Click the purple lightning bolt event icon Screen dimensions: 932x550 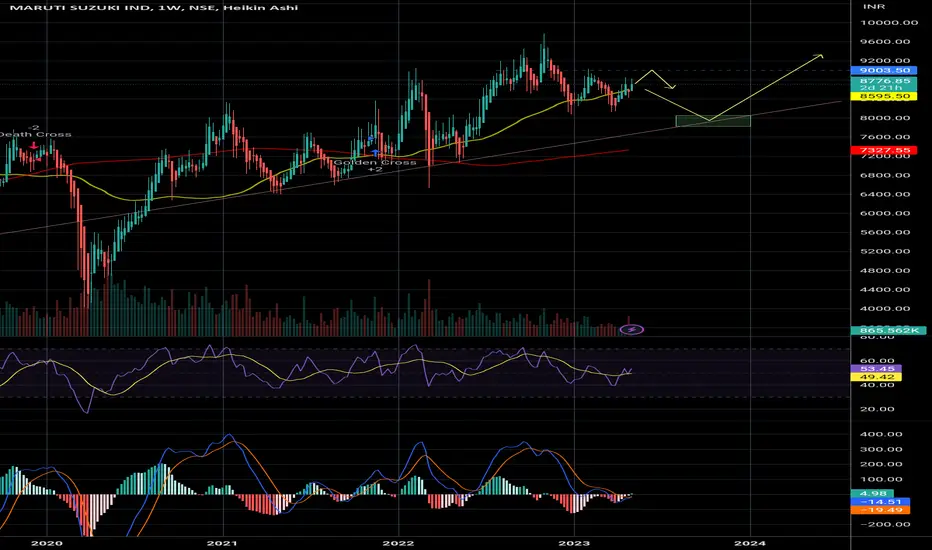[x=631, y=329]
